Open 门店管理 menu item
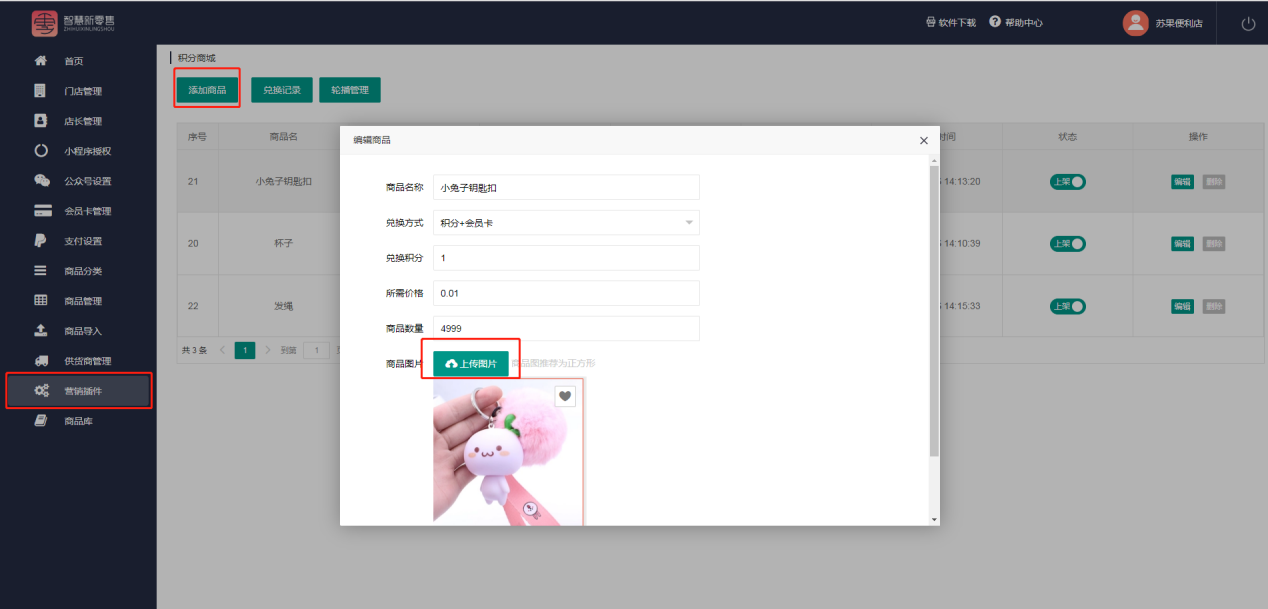The height and width of the screenshot is (609, 1268). click(78, 91)
